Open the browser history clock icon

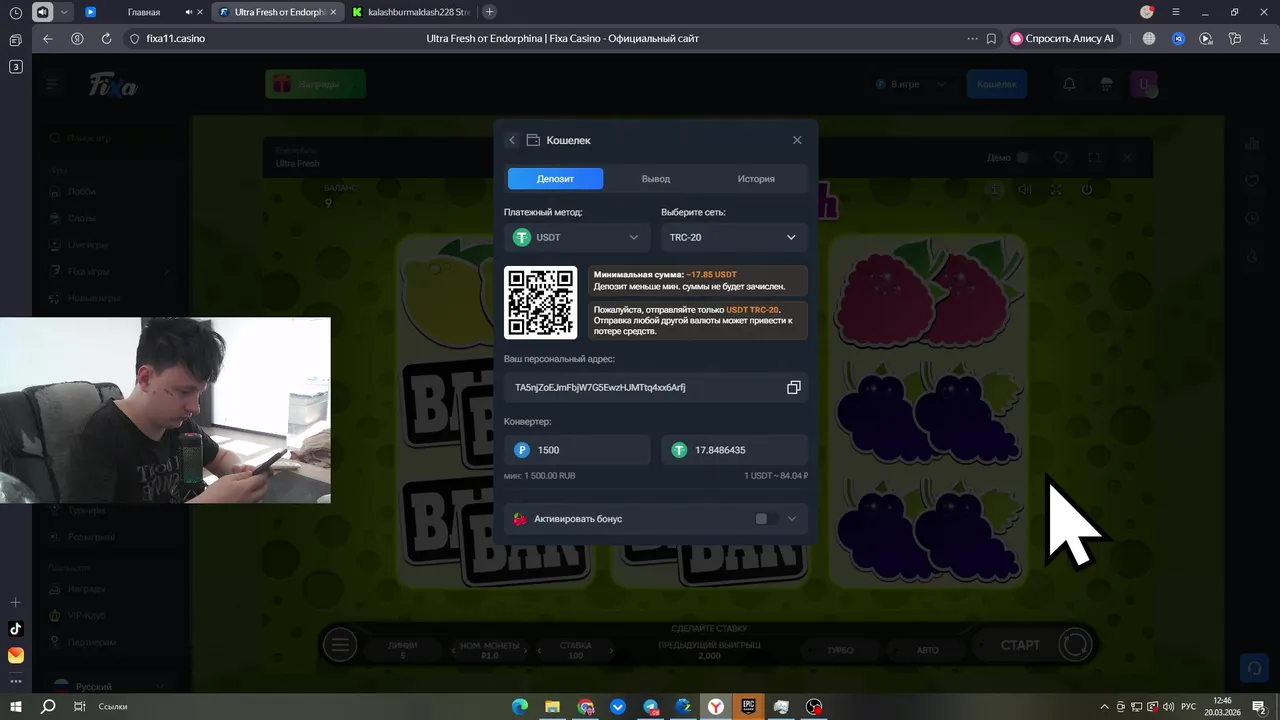(x=15, y=13)
